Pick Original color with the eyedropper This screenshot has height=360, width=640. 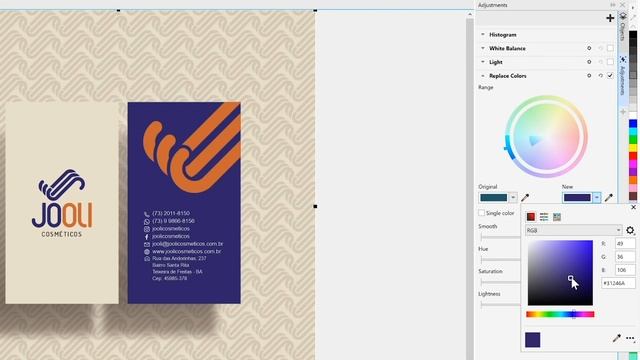(x=525, y=198)
